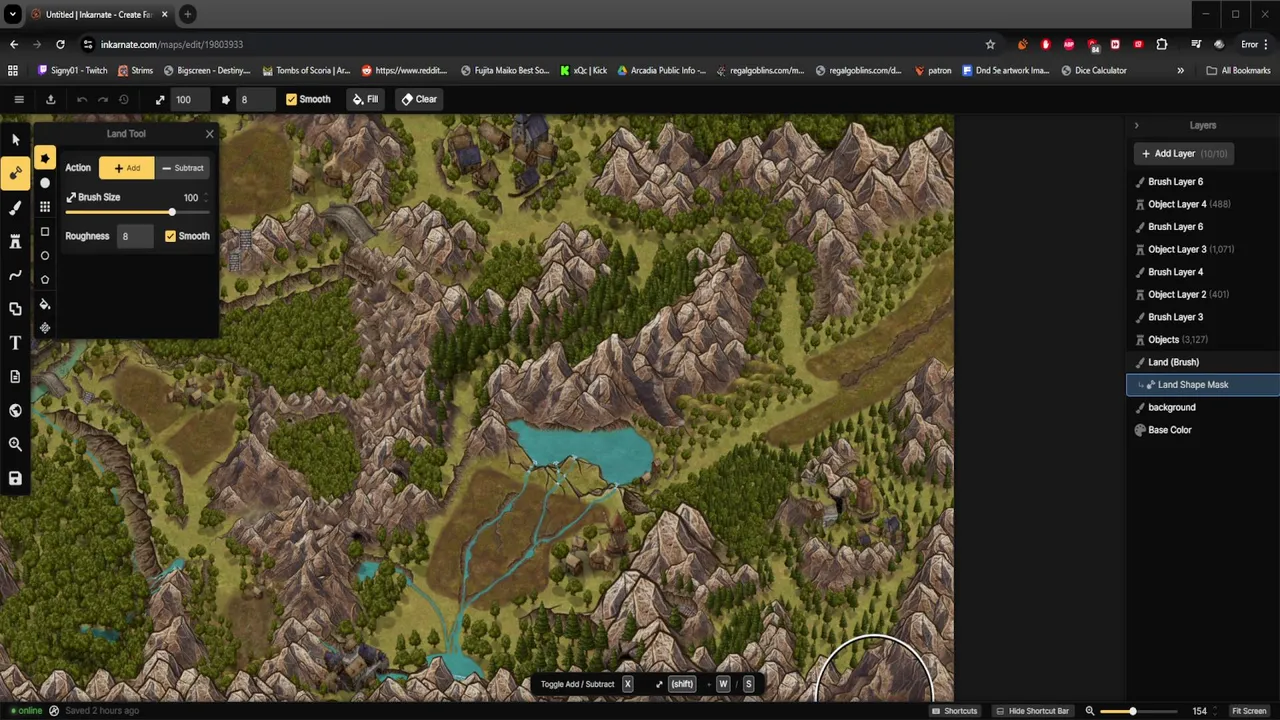The height and width of the screenshot is (720, 1280).
Task: Click the zoom level slider handle
Action: [x=1133, y=711]
